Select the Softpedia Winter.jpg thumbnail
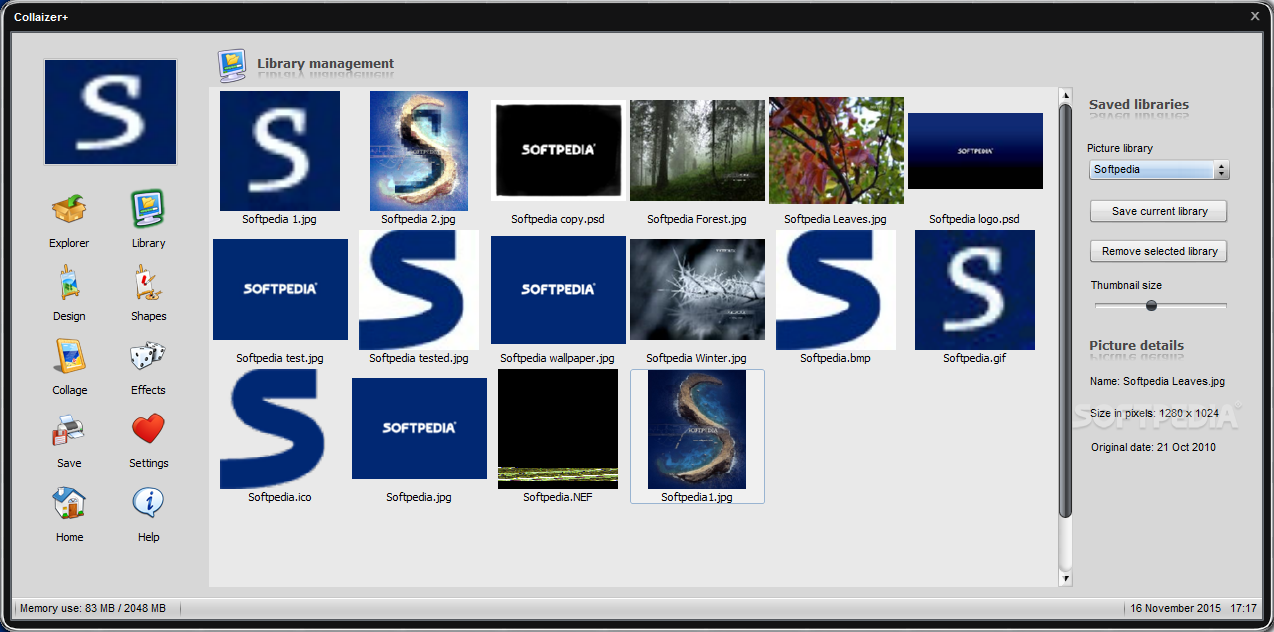Image resolution: width=1274 pixels, height=632 pixels. click(x=697, y=290)
